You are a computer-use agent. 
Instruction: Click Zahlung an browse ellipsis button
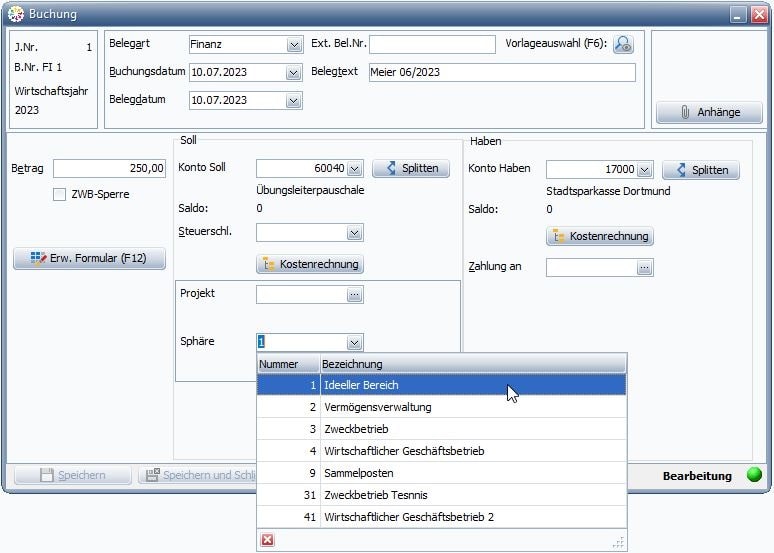644,267
